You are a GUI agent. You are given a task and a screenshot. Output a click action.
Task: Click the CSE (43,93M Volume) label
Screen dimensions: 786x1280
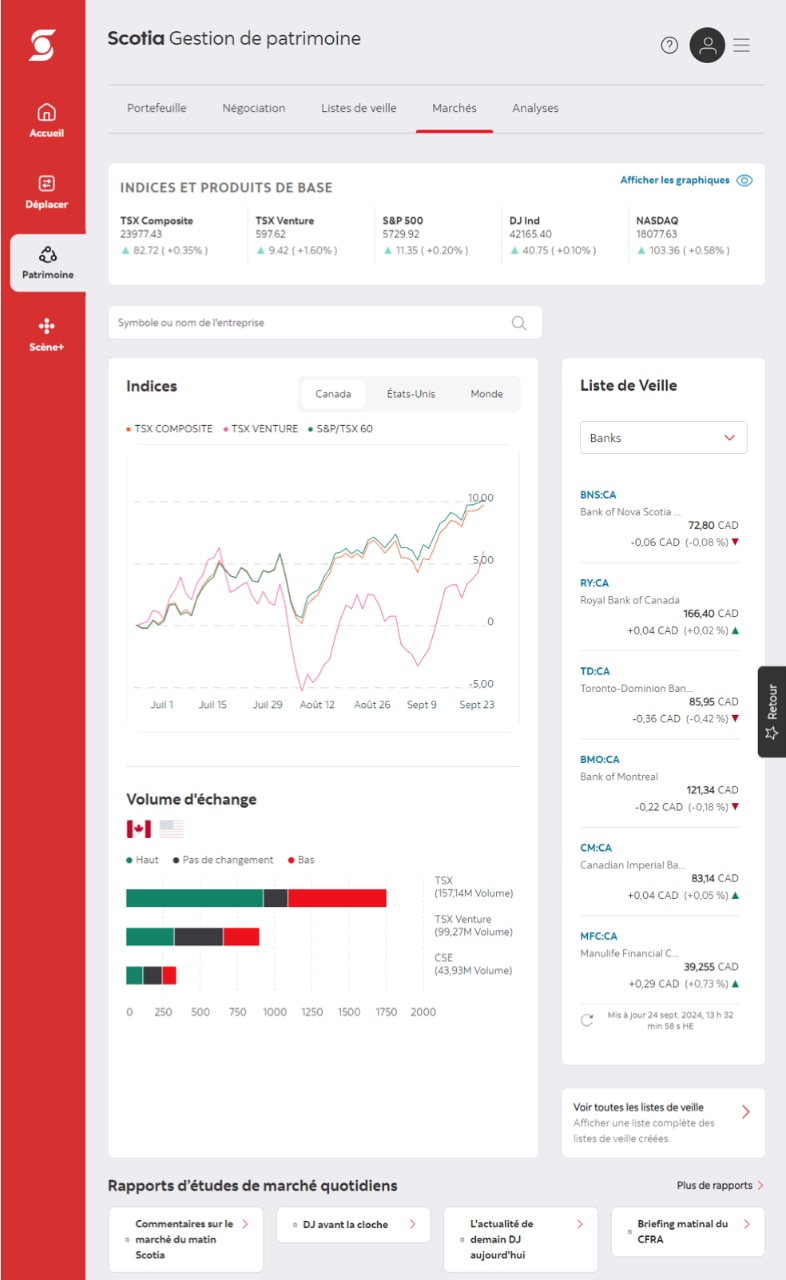point(473,964)
